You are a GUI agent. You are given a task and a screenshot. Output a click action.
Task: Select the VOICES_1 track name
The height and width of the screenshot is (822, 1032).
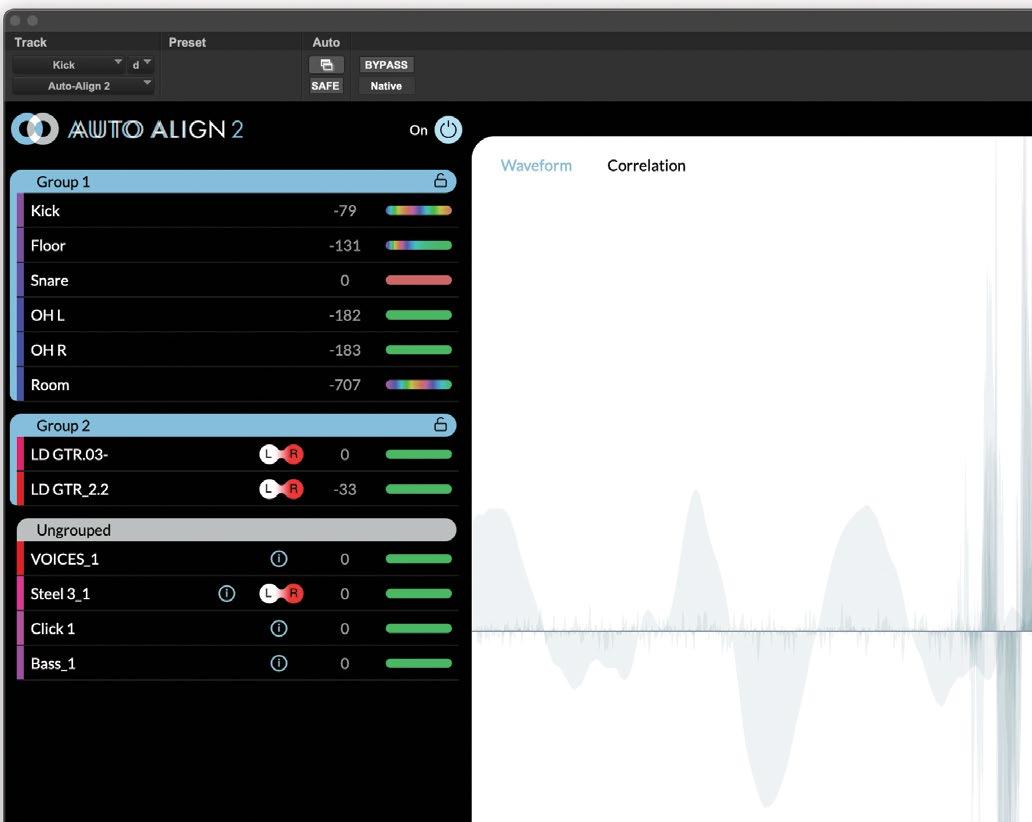64,559
